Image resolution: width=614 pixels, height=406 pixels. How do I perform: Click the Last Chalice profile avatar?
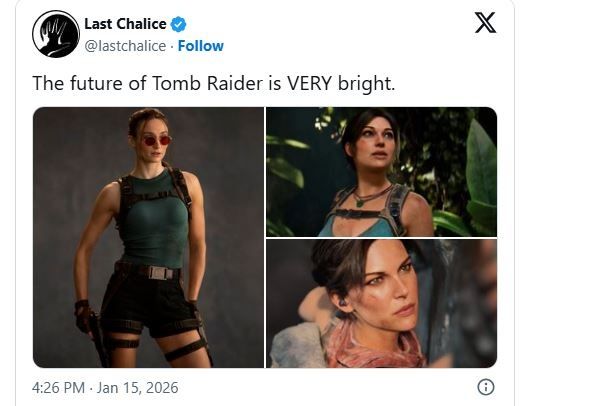(55, 34)
